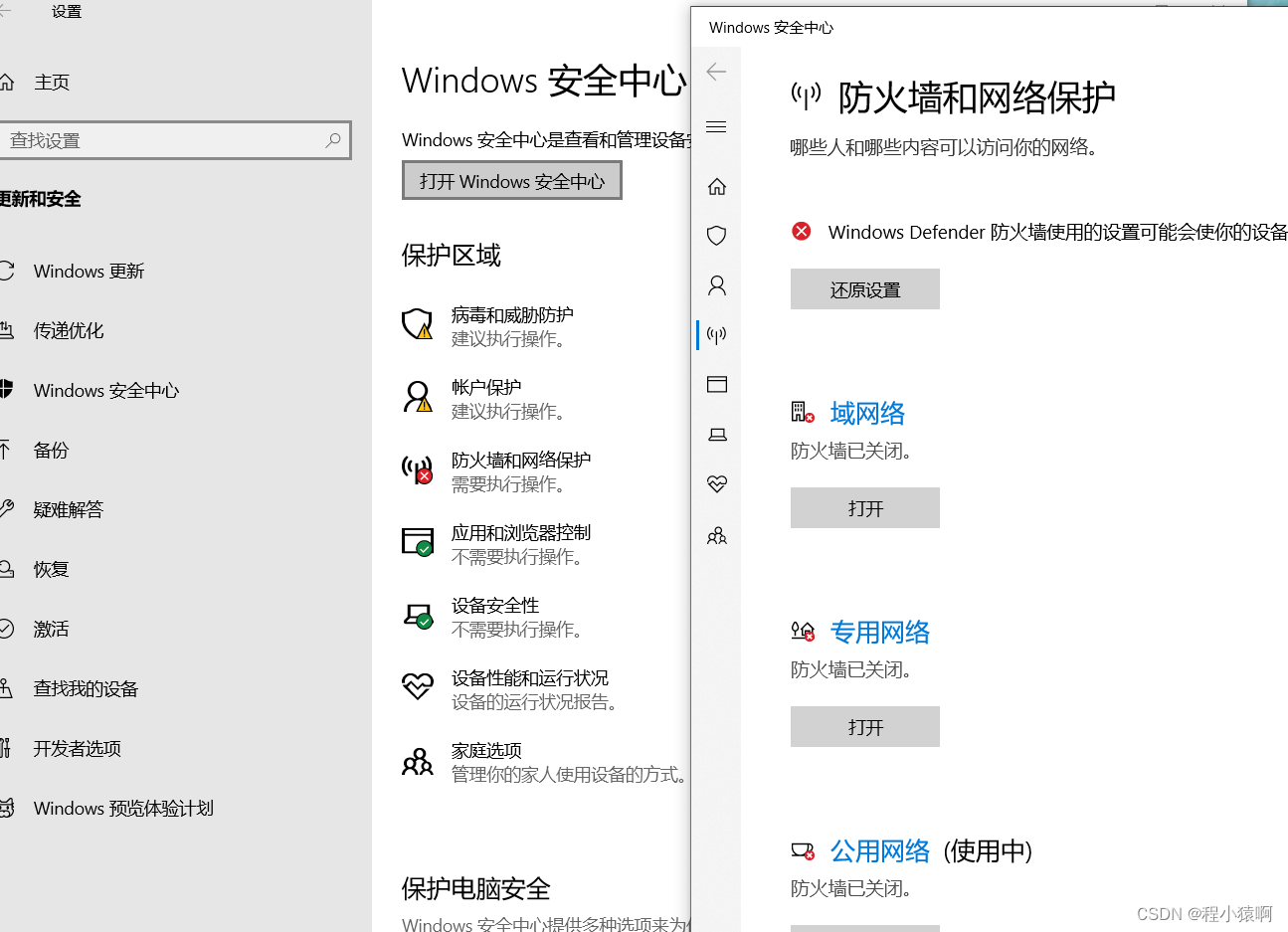Screen dimensions: 1288x932
Task: Click the back arrow in Windows Security window
Action: coord(716,72)
